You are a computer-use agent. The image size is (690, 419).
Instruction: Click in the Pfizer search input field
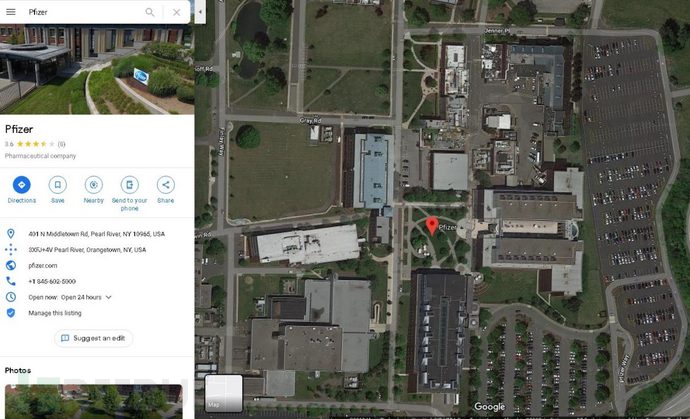click(x=84, y=12)
